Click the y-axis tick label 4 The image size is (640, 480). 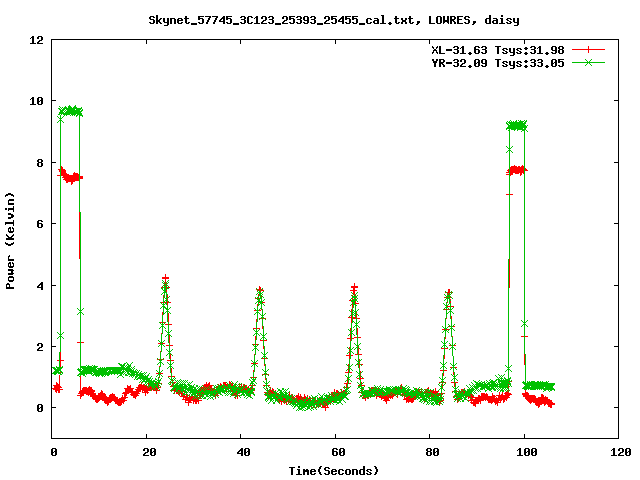40,286
